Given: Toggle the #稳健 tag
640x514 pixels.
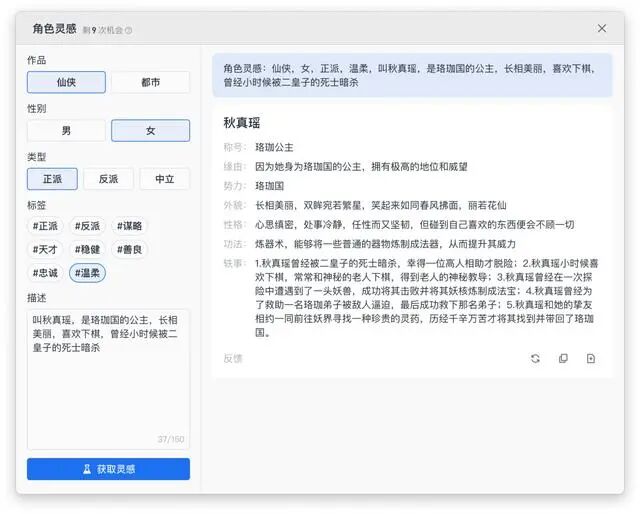Looking at the screenshot, I should (x=87, y=249).
